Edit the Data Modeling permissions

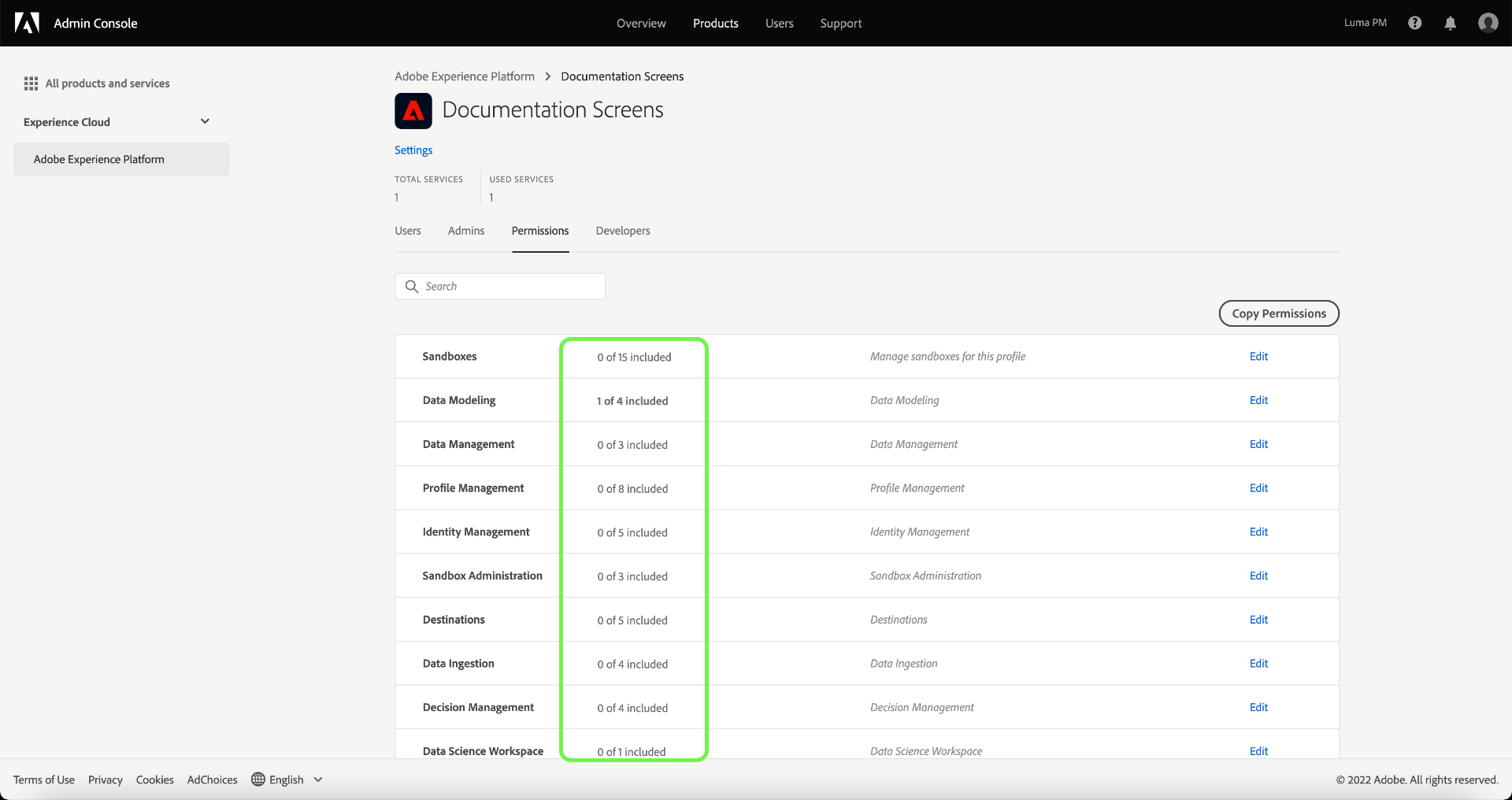pyautogui.click(x=1258, y=401)
